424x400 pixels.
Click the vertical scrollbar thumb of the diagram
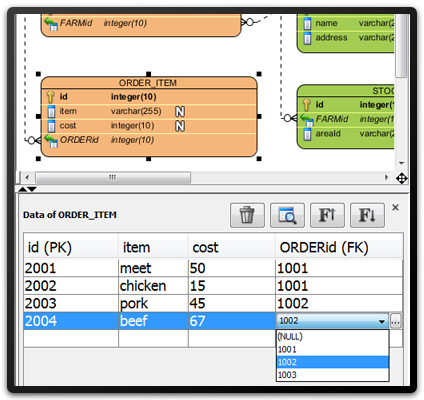[x=401, y=45]
